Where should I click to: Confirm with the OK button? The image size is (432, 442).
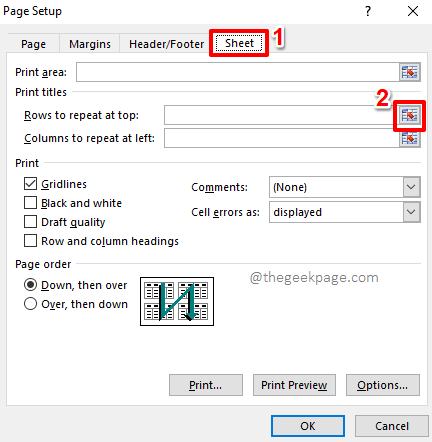[308, 426]
